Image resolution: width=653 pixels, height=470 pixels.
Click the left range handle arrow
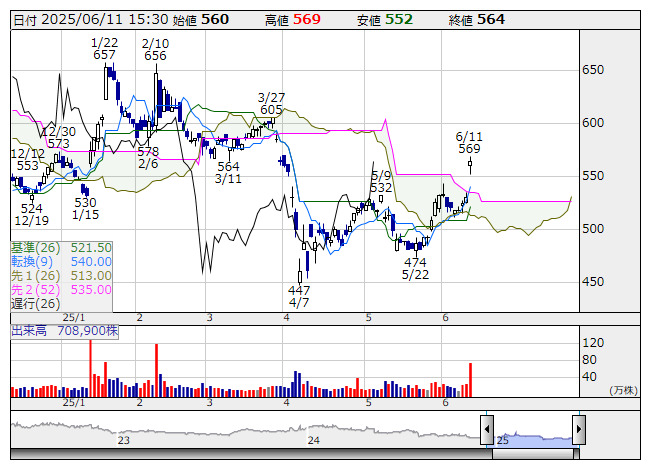[x=487, y=429]
